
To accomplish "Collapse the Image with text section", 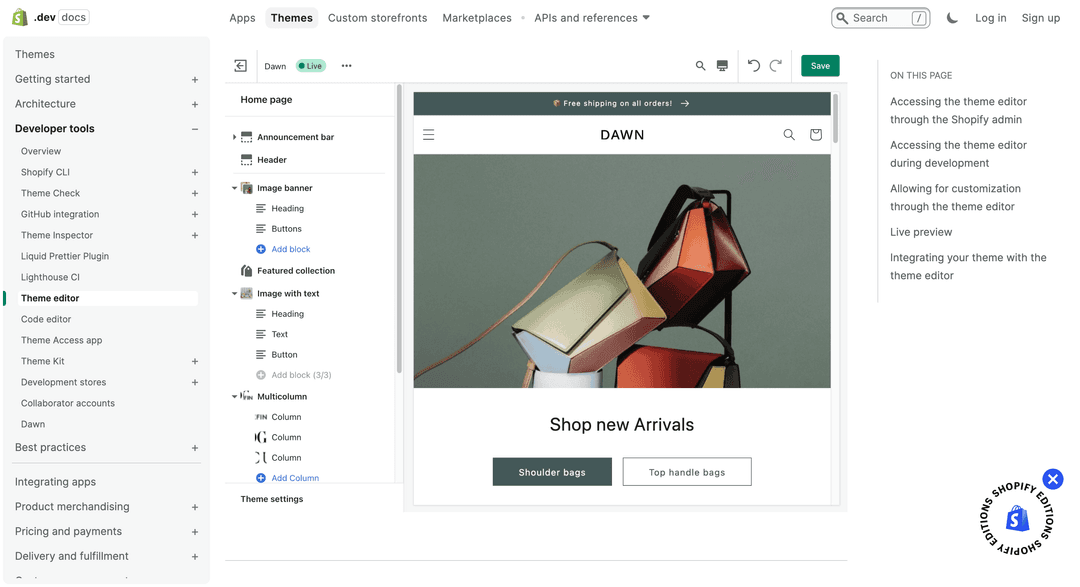I will (x=234, y=293).
